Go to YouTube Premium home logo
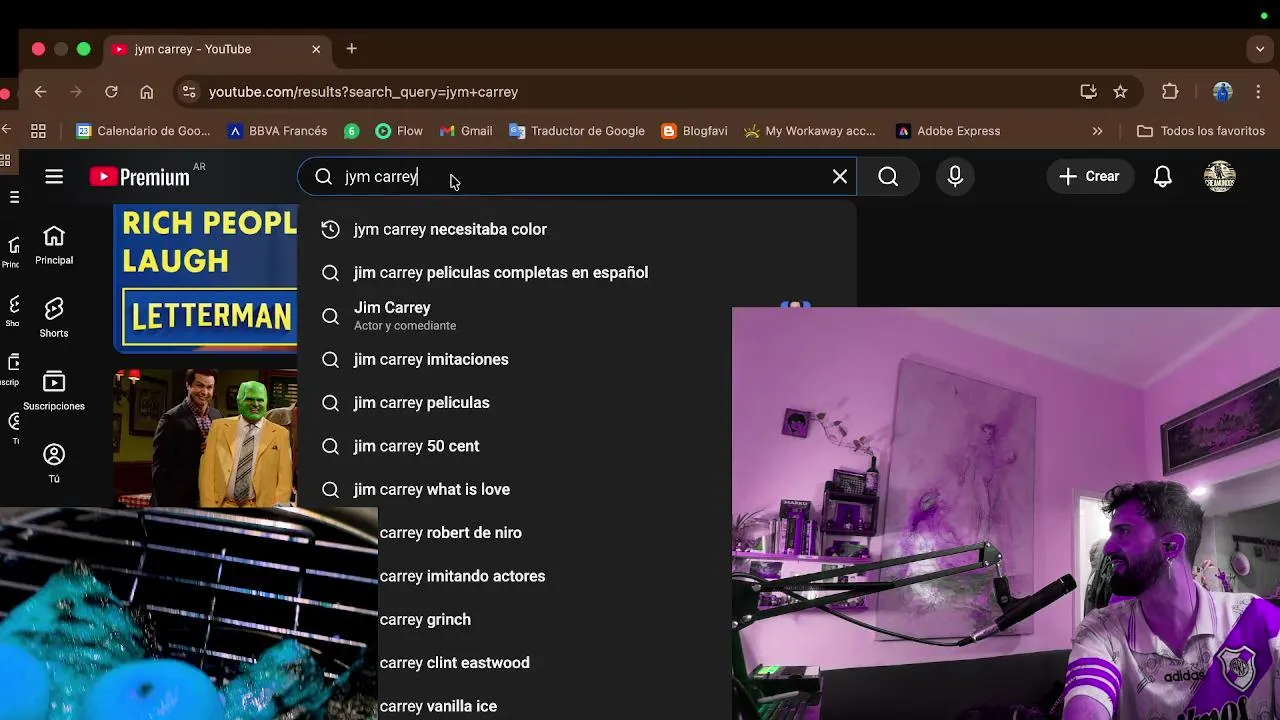 tap(140, 177)
